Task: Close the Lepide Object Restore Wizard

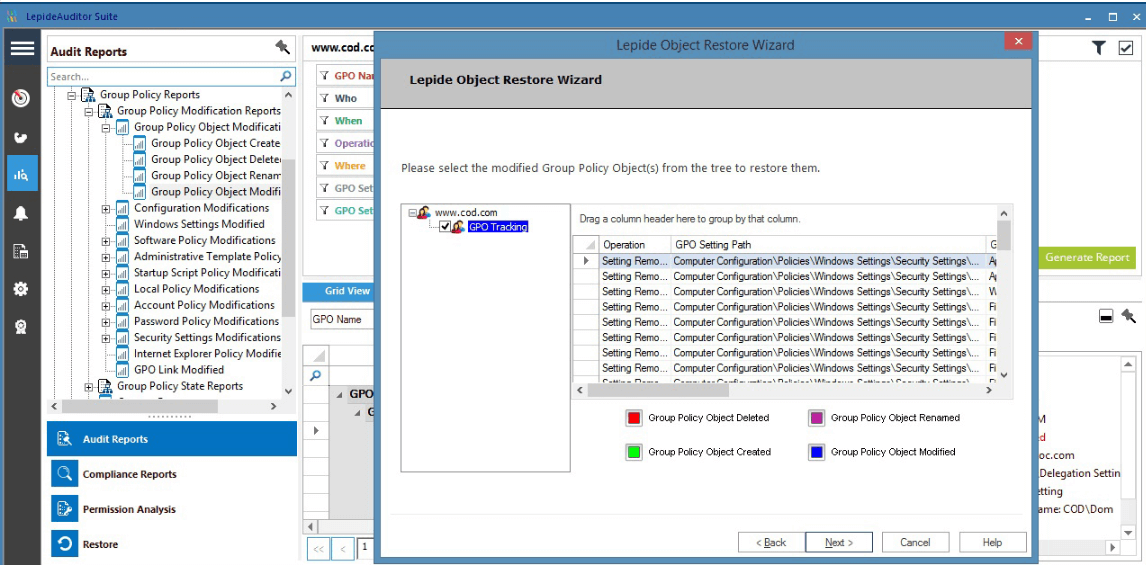Action: click(x=1018, y=42)
